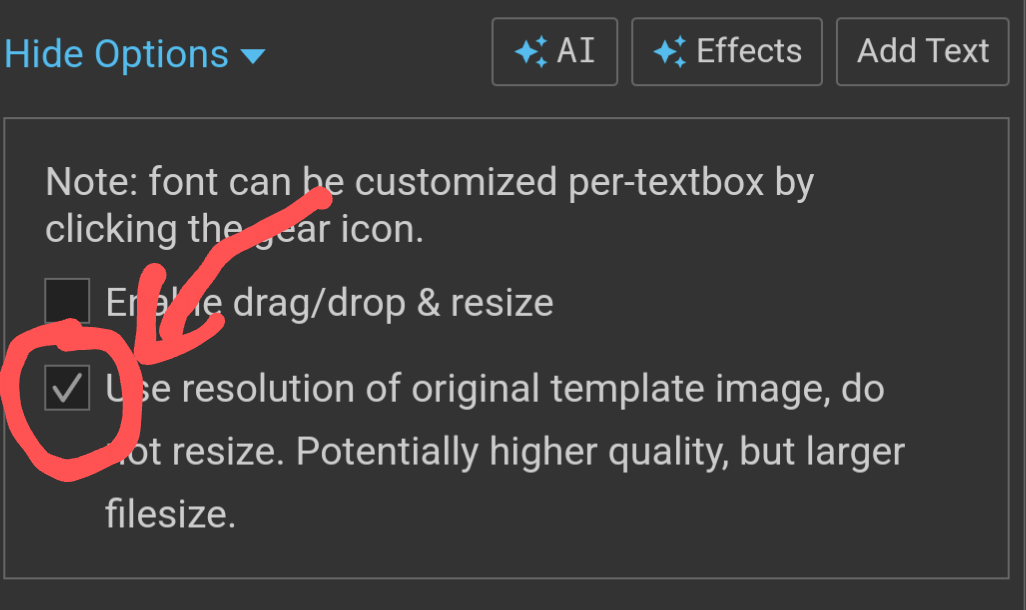Screen dimensions: 1026x610
Task: Open the AI generation options
Action: pyautogui.click(x=554, y=52)
